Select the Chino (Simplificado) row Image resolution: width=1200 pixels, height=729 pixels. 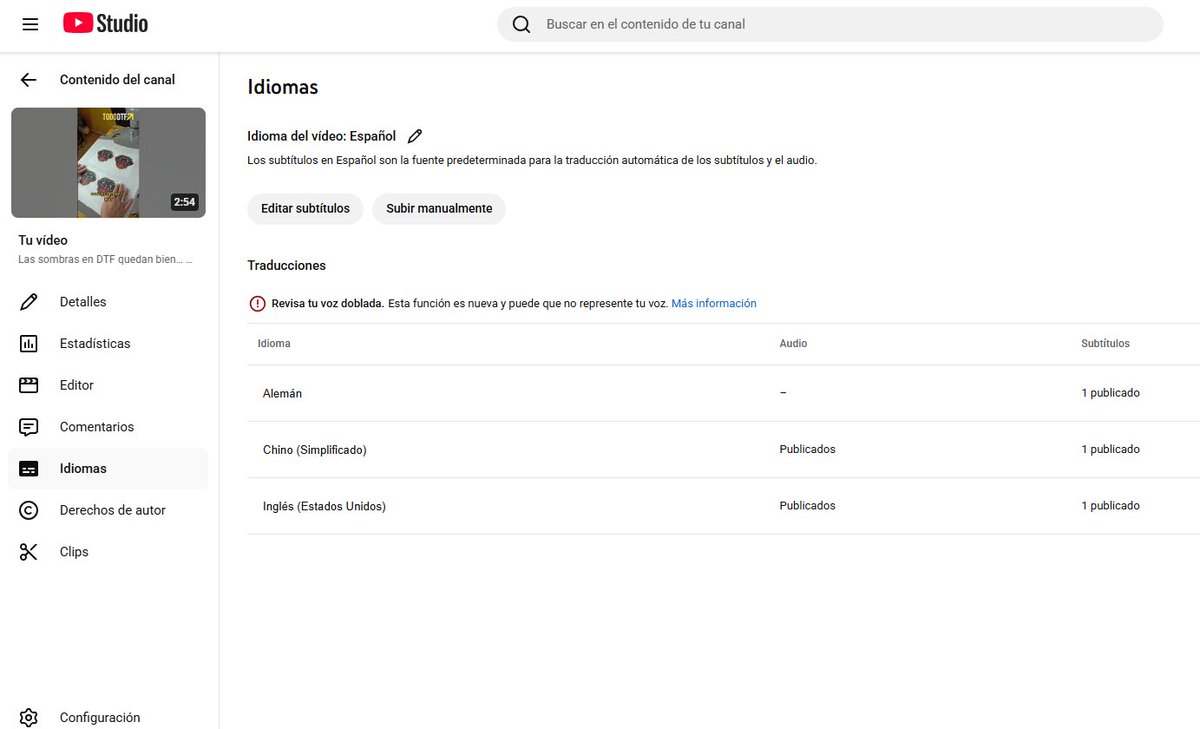pos(723,450)
